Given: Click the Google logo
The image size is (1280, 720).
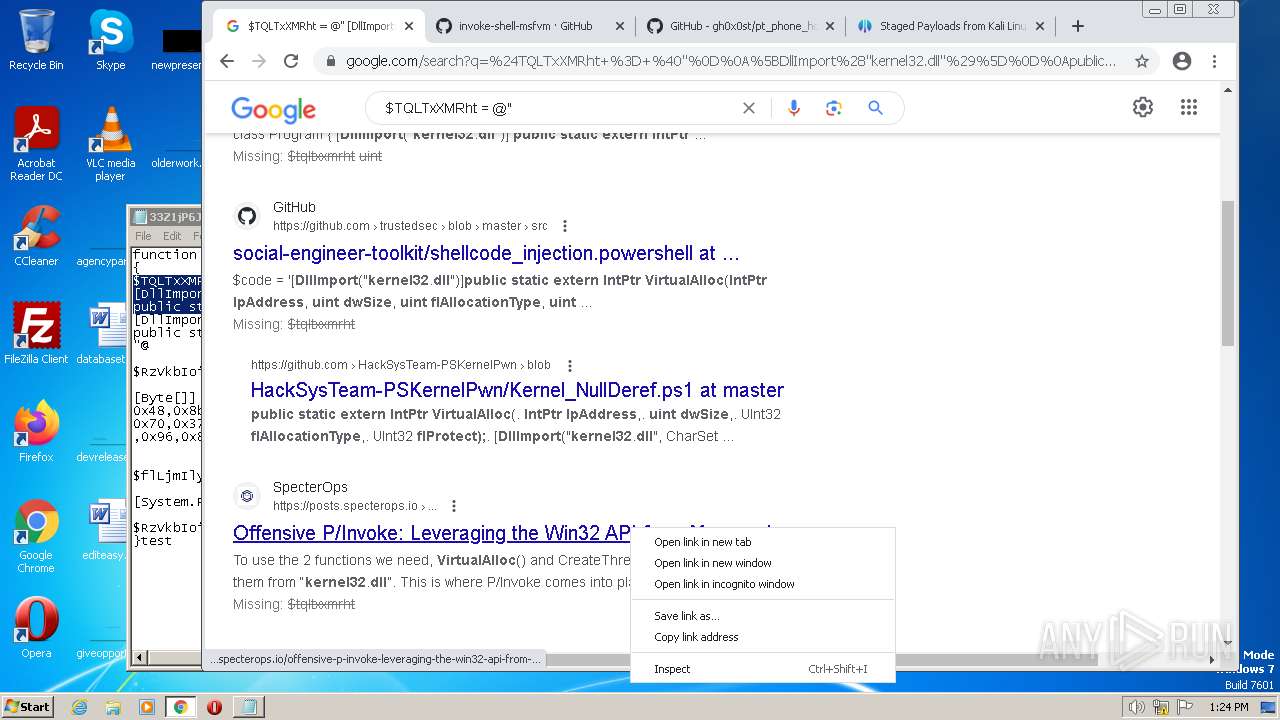Looking at the screenshot, I should [273, 109].
